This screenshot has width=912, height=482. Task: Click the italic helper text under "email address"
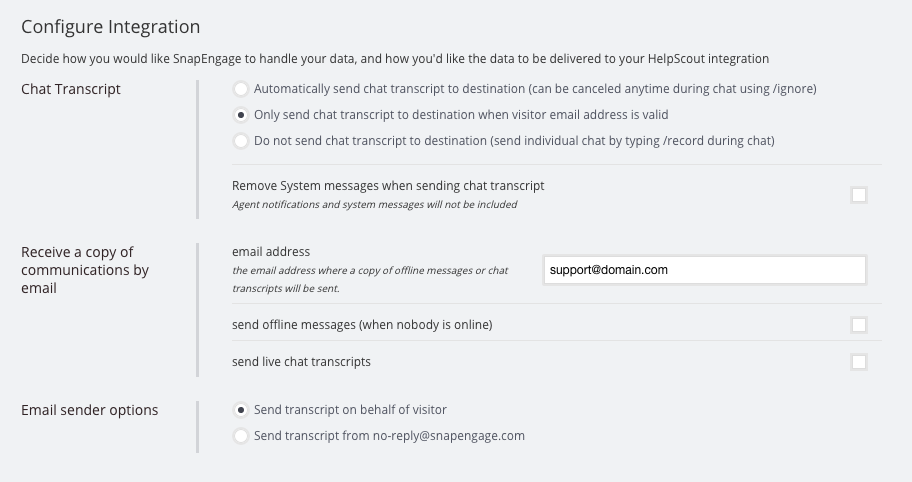tap(370, 279)
